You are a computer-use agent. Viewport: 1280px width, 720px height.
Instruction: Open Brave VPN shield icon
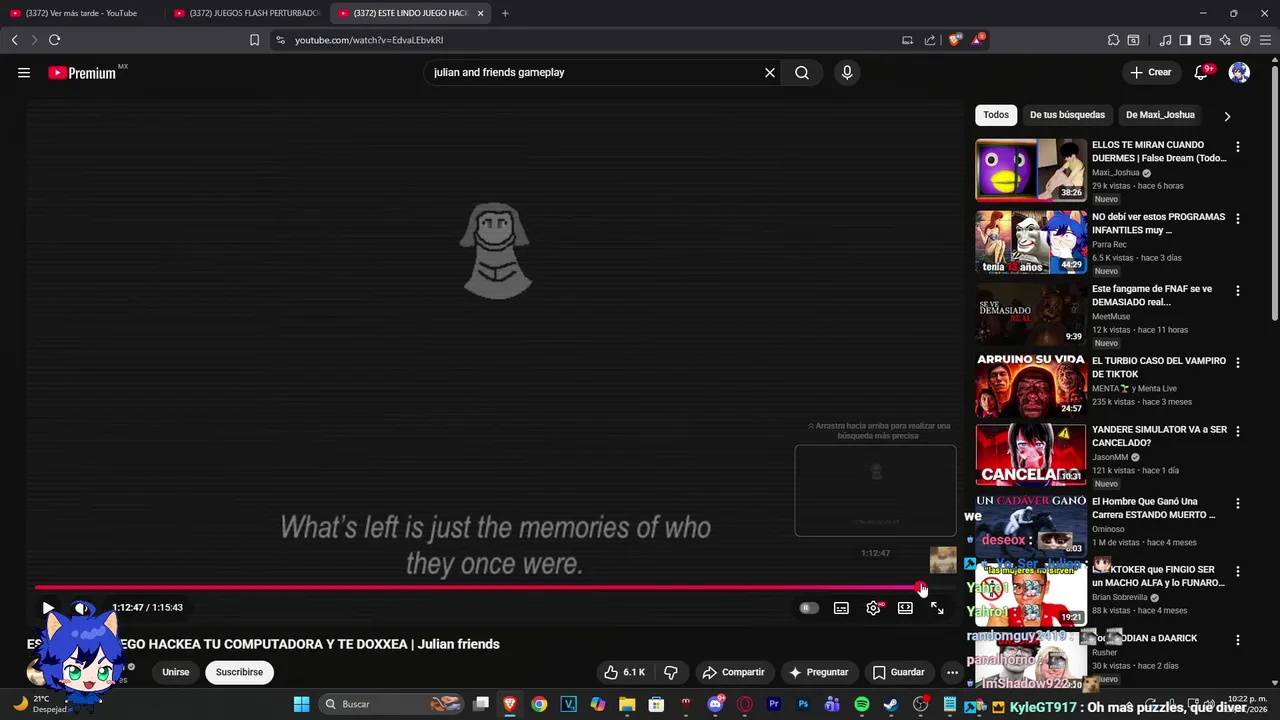pos(1245,40)
